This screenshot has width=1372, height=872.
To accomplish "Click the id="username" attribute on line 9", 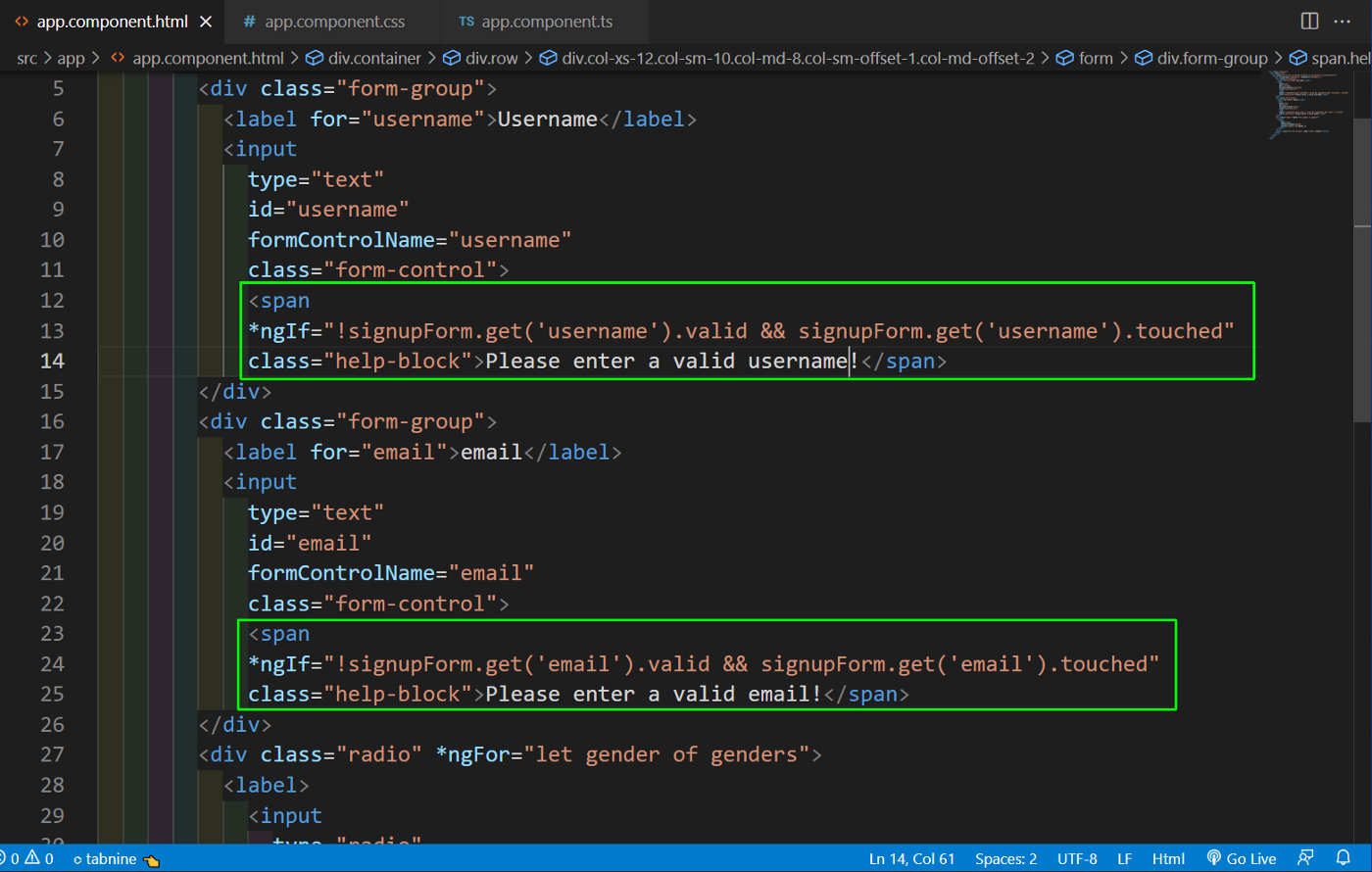I will coord(328,209).
